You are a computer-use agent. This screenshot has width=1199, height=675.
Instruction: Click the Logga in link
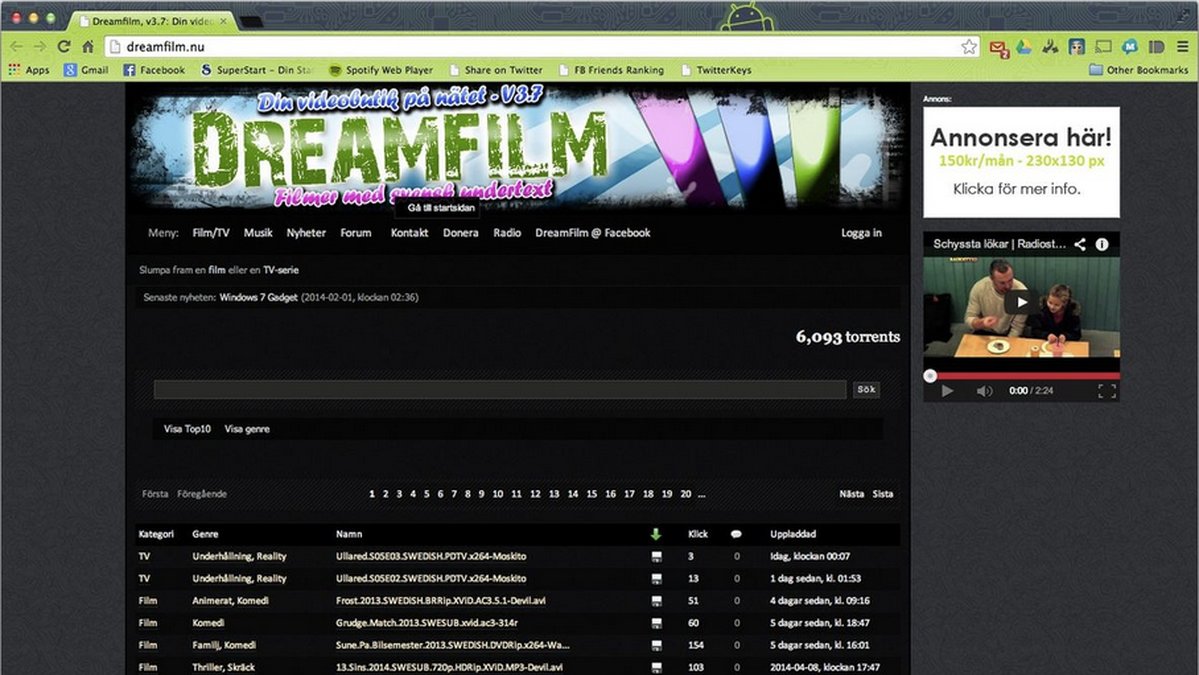[861, 233]
